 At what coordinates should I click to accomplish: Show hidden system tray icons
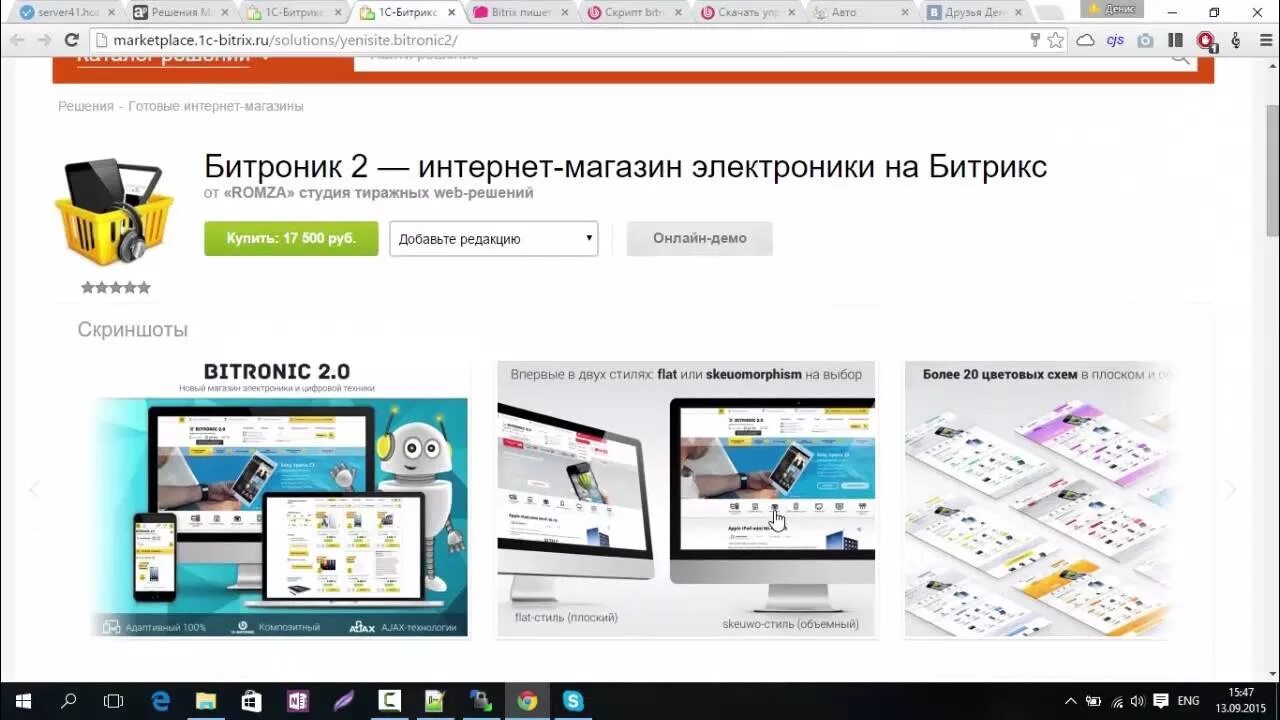tap(1071, 701)
